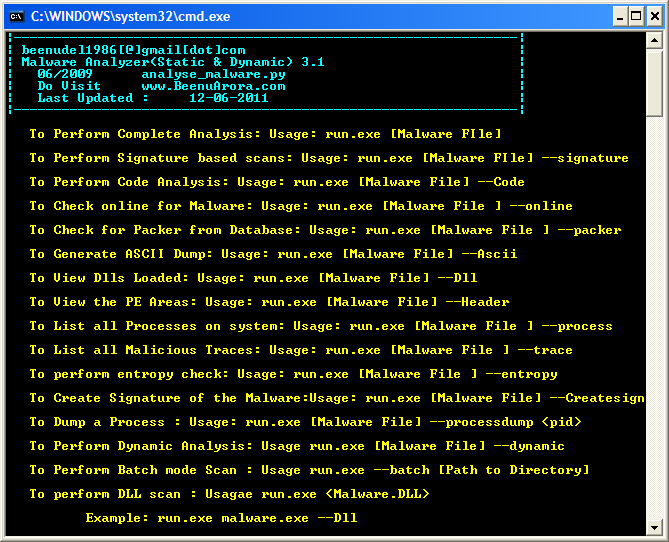Viewport: 669px width, 542px height.
Task: Click the cmd.exe icon in the title bar
Action: tap(17, 17)
